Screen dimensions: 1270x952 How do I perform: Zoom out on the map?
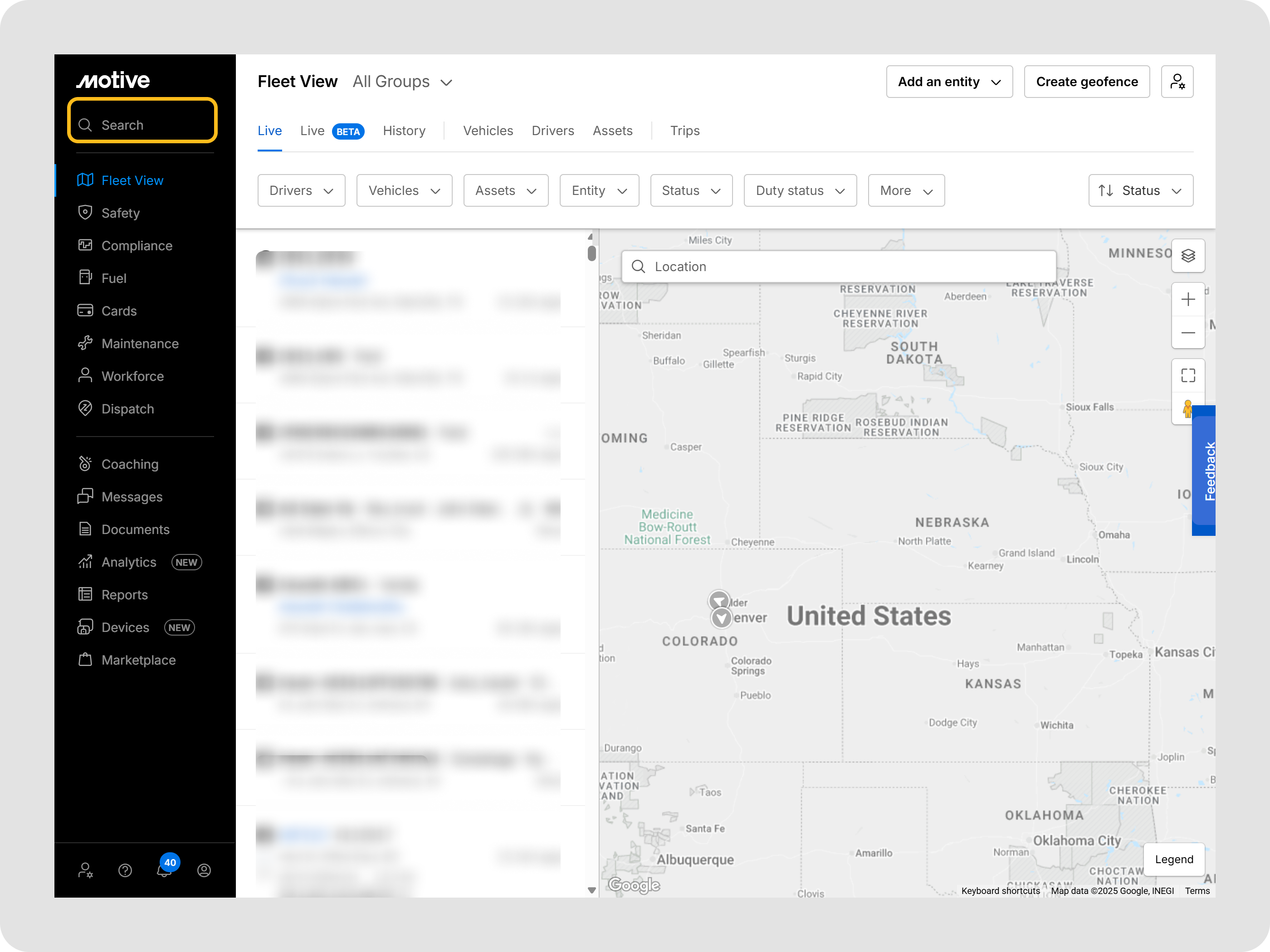(1187, 333)
